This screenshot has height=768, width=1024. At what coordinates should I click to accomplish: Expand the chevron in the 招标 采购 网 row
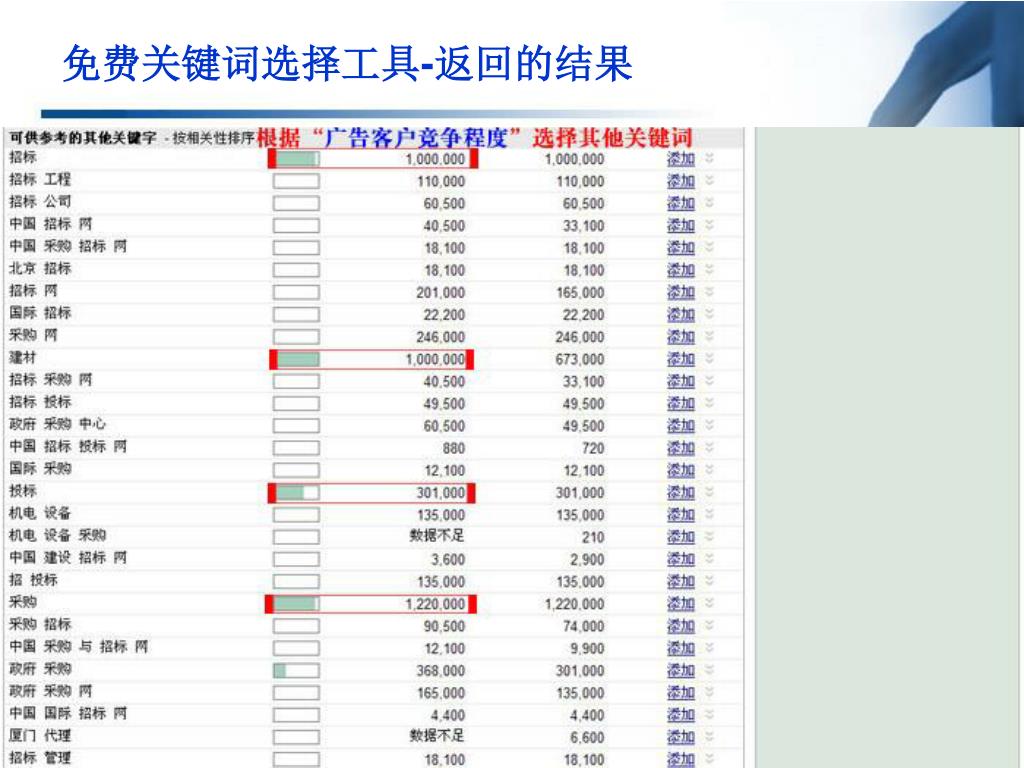click(709, 381)
